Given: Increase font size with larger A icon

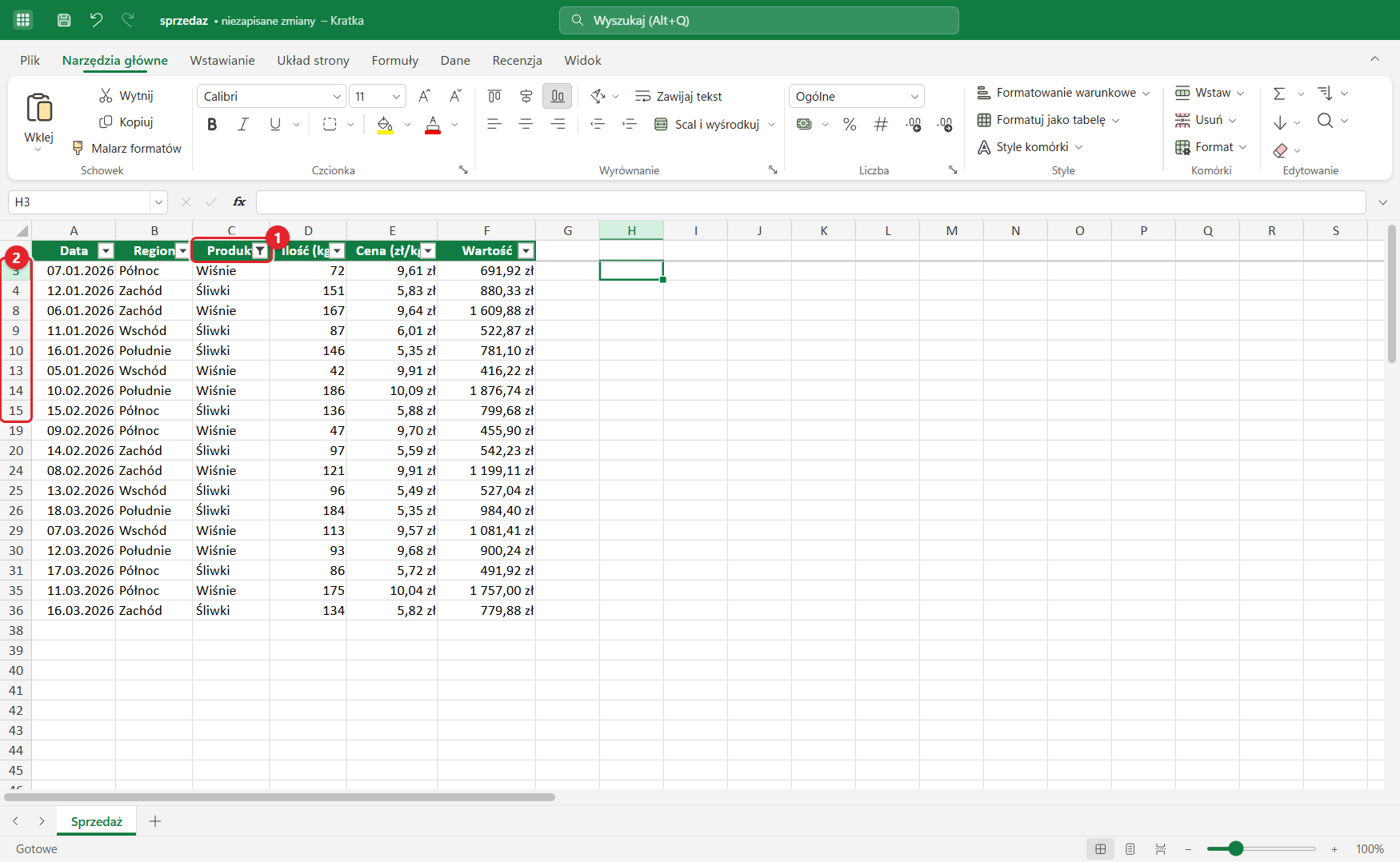Looking at the screenshot, I should click(425, 96).
